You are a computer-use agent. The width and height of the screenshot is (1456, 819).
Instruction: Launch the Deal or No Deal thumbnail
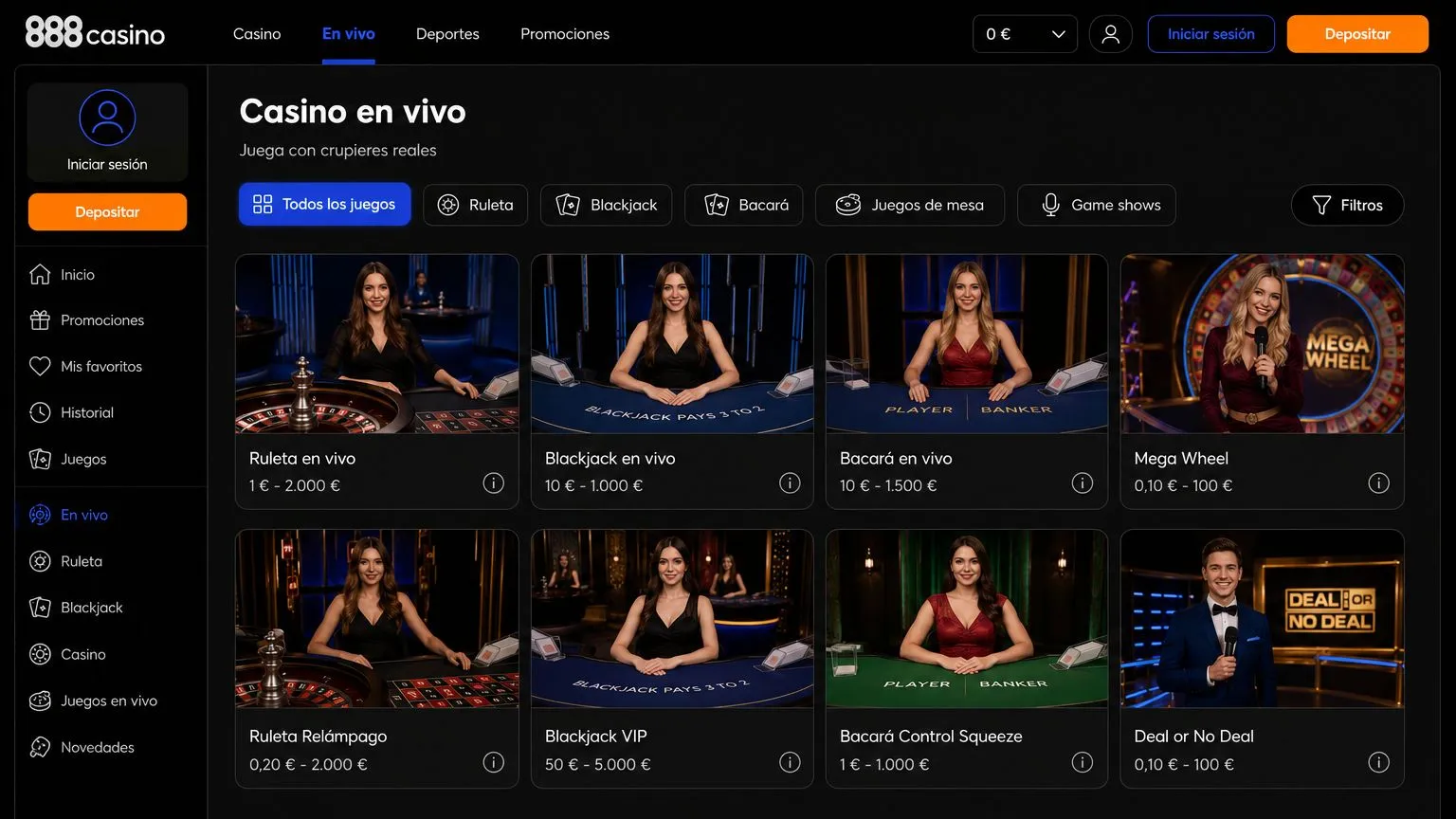point(1263,619)
